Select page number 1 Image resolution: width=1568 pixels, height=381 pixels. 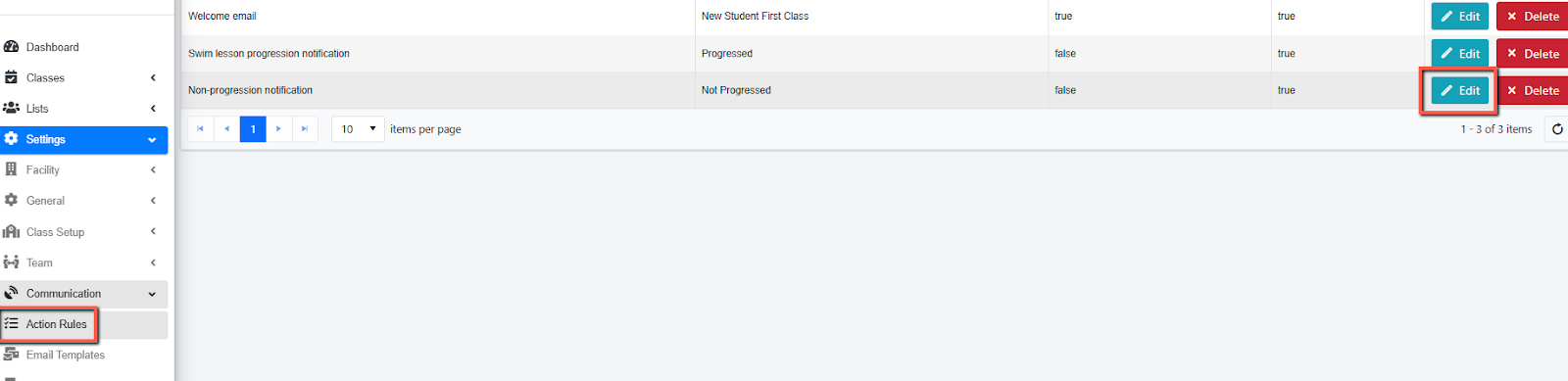click(253, 129)
